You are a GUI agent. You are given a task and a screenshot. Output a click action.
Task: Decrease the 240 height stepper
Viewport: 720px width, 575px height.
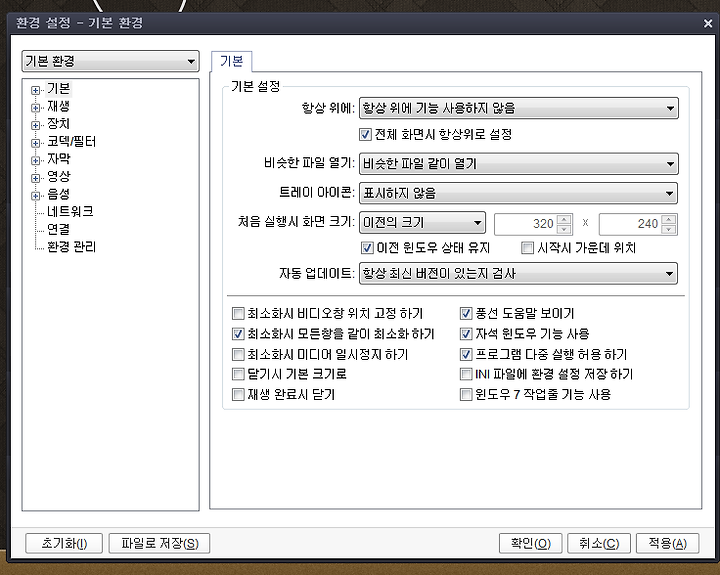[669, 229]
